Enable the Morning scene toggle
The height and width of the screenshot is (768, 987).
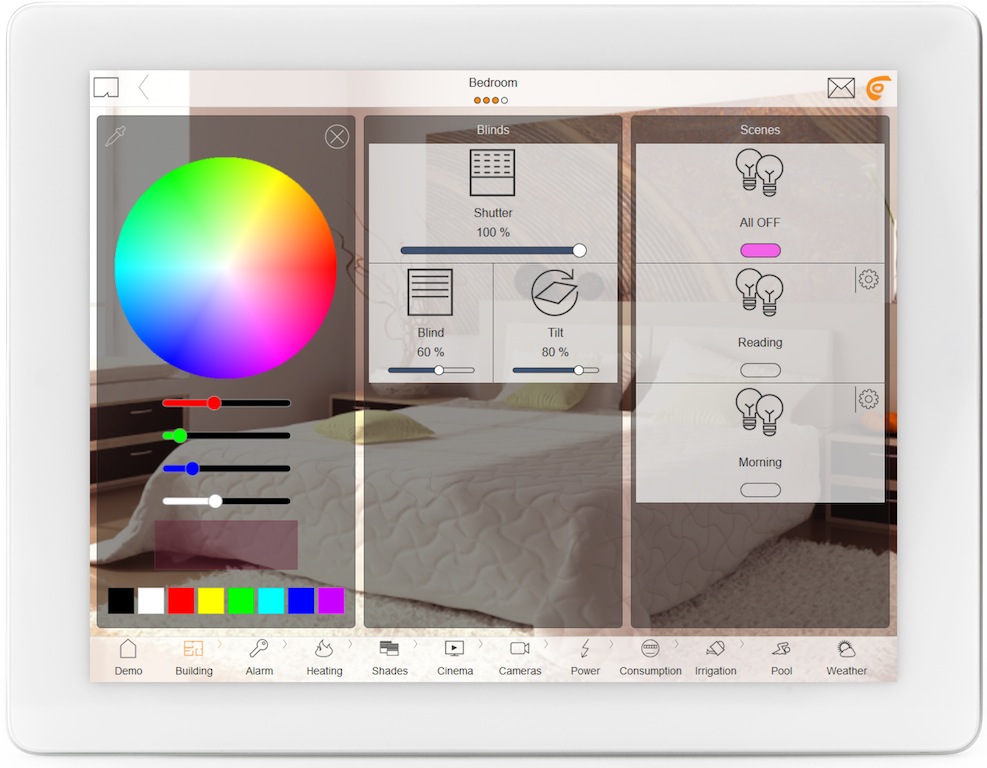[760, 490]
